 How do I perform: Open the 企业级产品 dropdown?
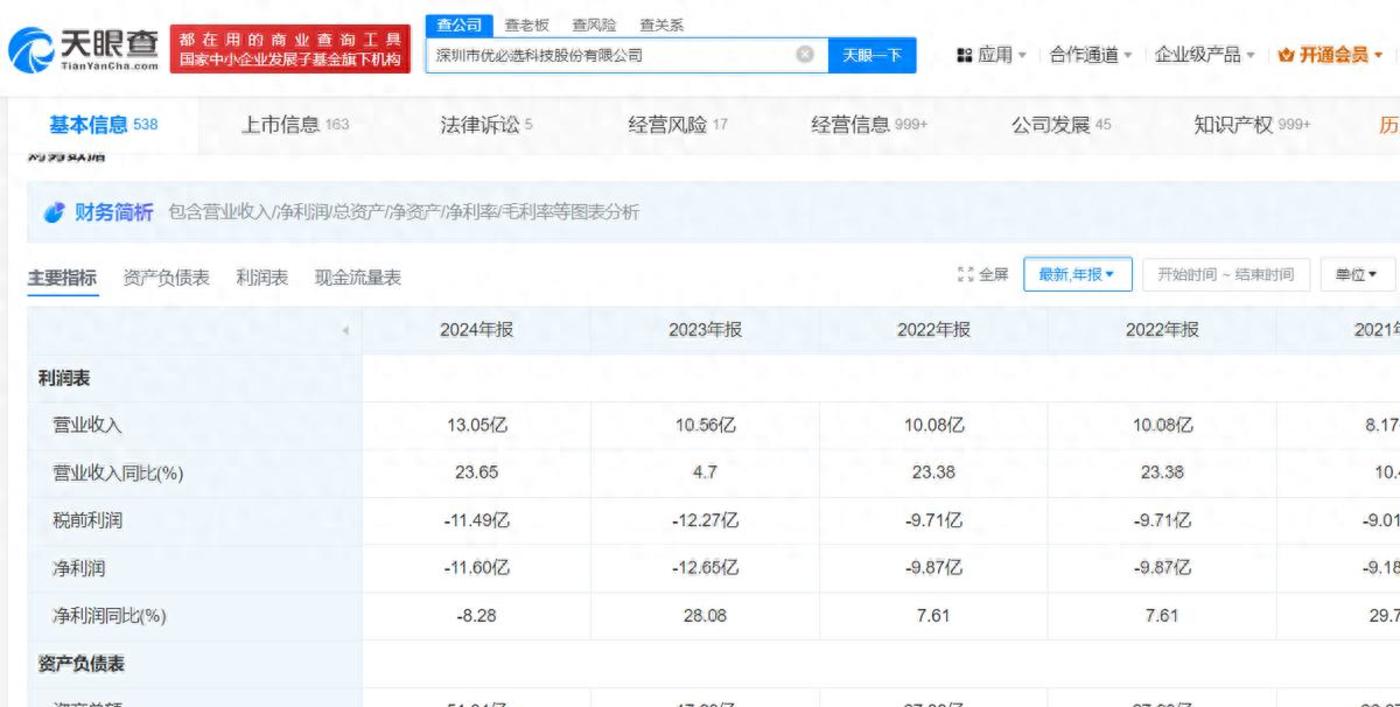[x=1204, y=55]
